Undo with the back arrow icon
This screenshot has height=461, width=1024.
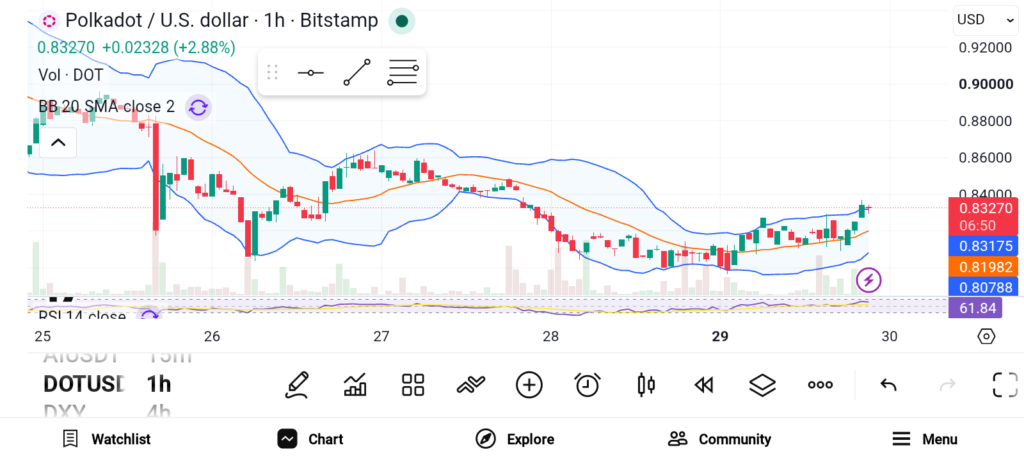tap(888, 385)
